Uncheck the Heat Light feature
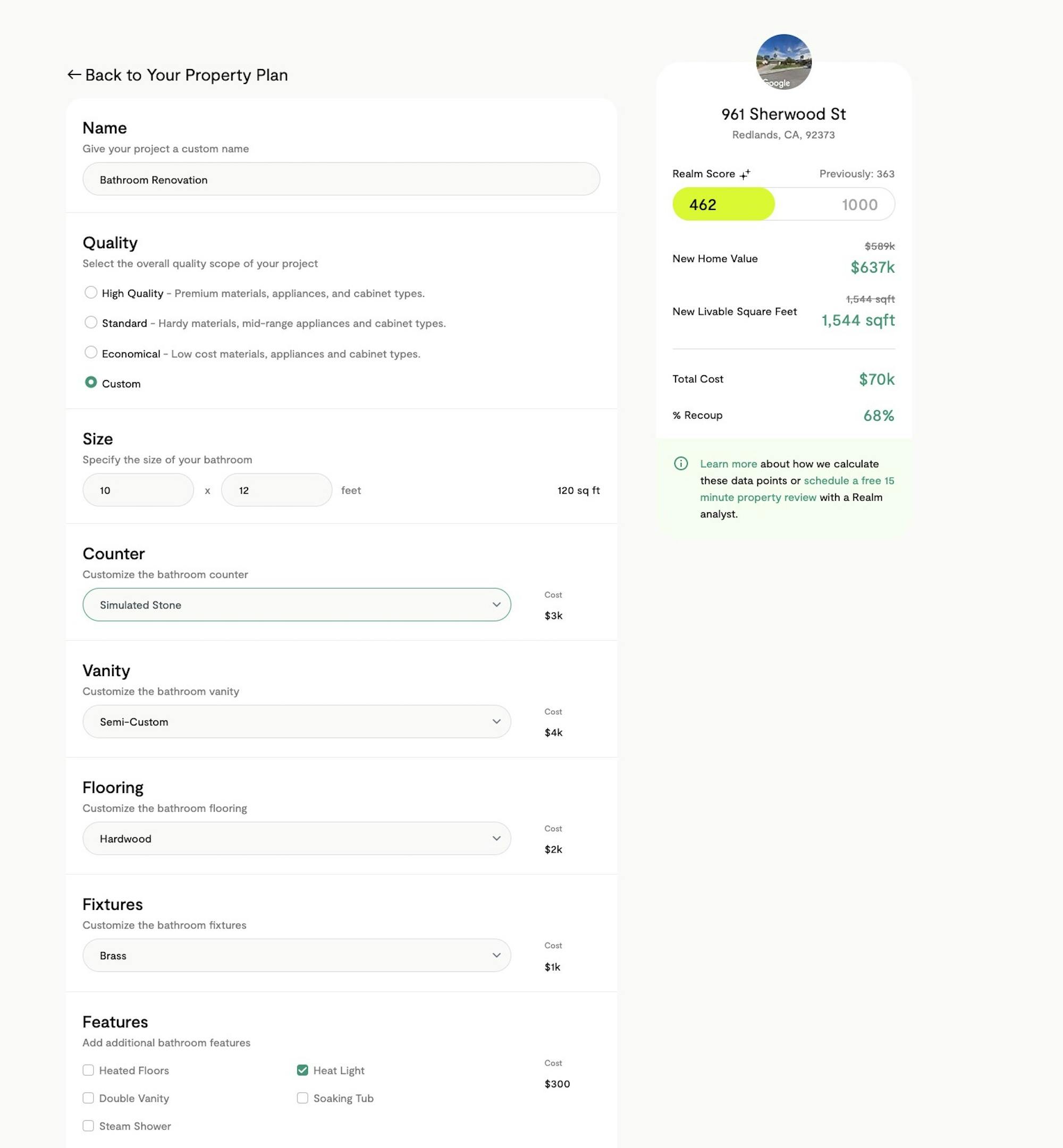The height and width of the screenshot is (1148, 1063). 302,1070
